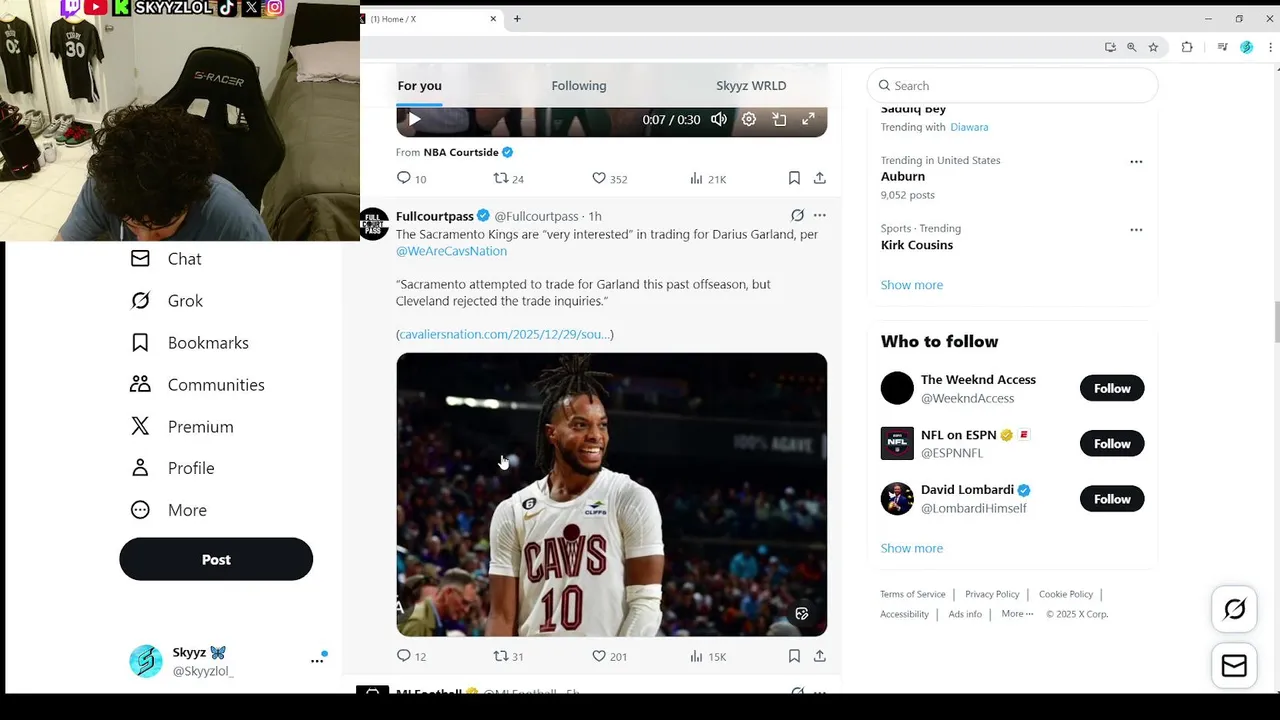Open the Terms of Service link
This screenshot has width=1280, height=720.
click(913, 594)
